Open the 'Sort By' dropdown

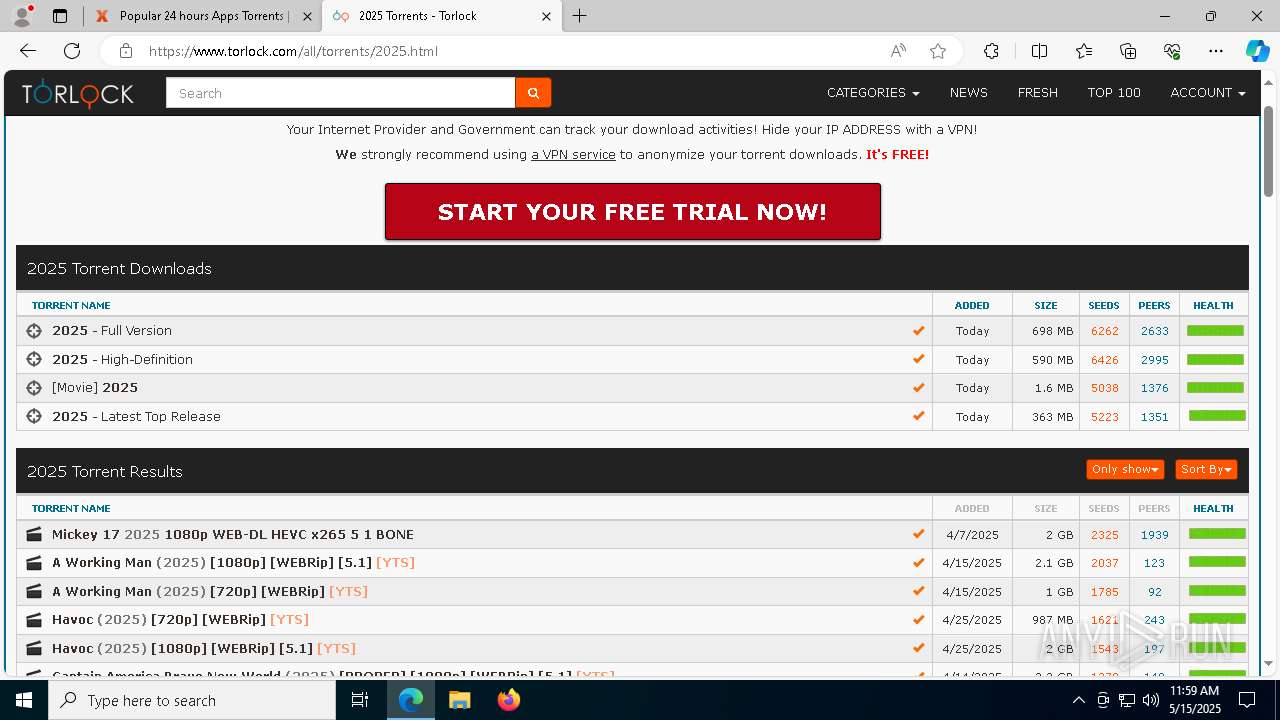click(x=1206, y=469)
